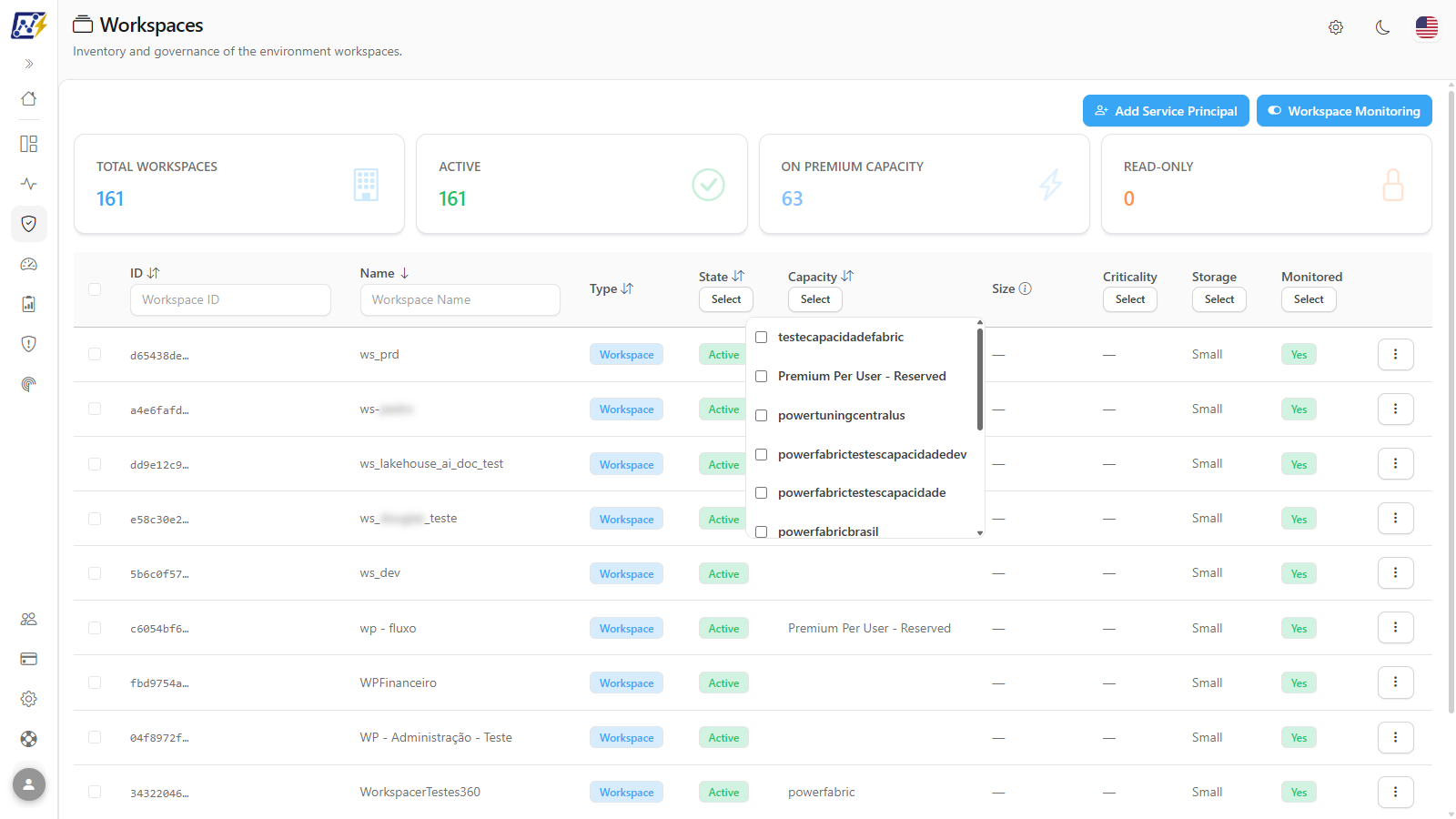Open the activity pulse icon in sidebar
Image resolution: width=1456 pixels, height=819 pixels.
click(29, 184)
